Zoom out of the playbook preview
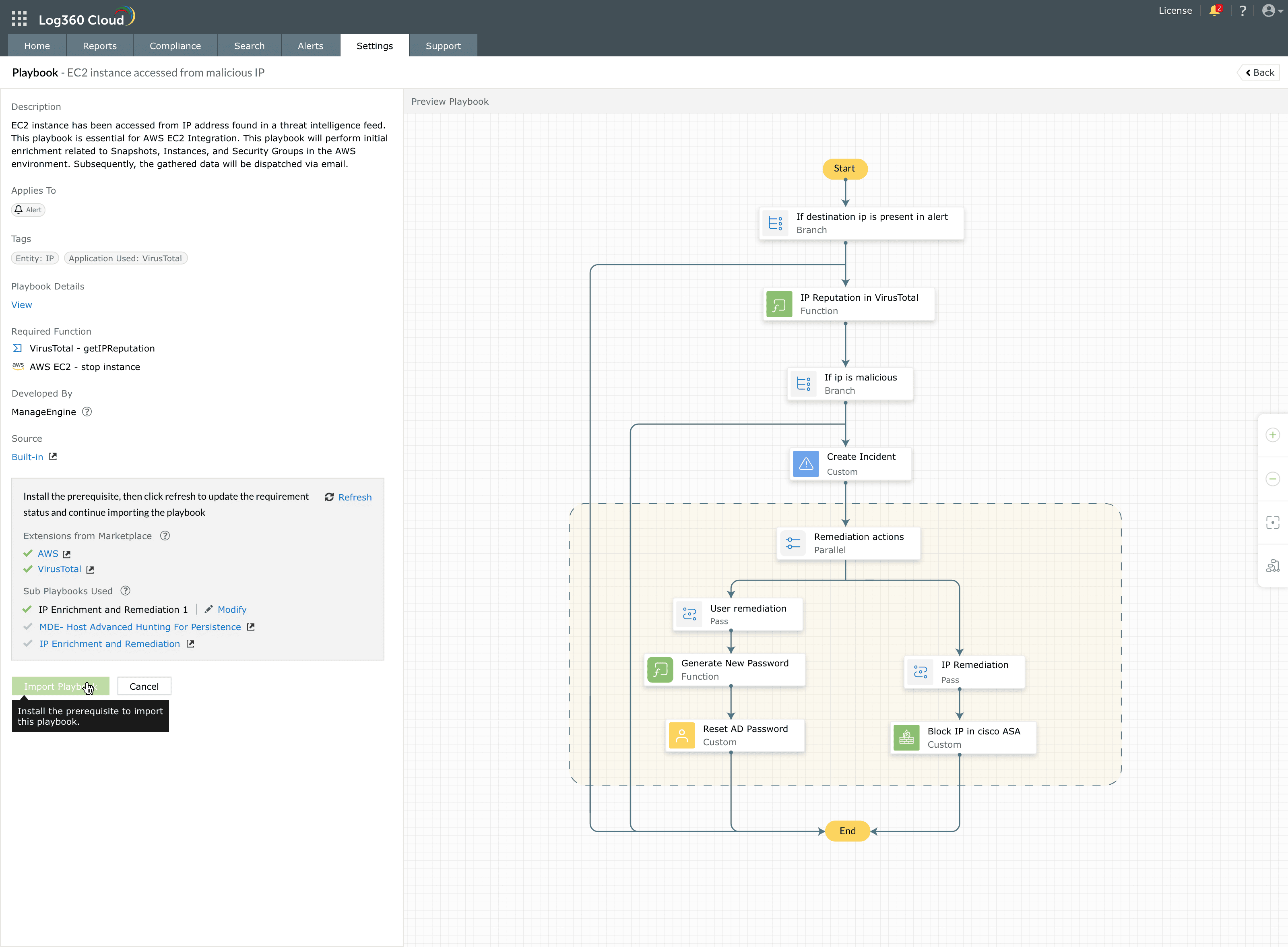This screenshot has height=947, width=1288. pos(1273,479)
